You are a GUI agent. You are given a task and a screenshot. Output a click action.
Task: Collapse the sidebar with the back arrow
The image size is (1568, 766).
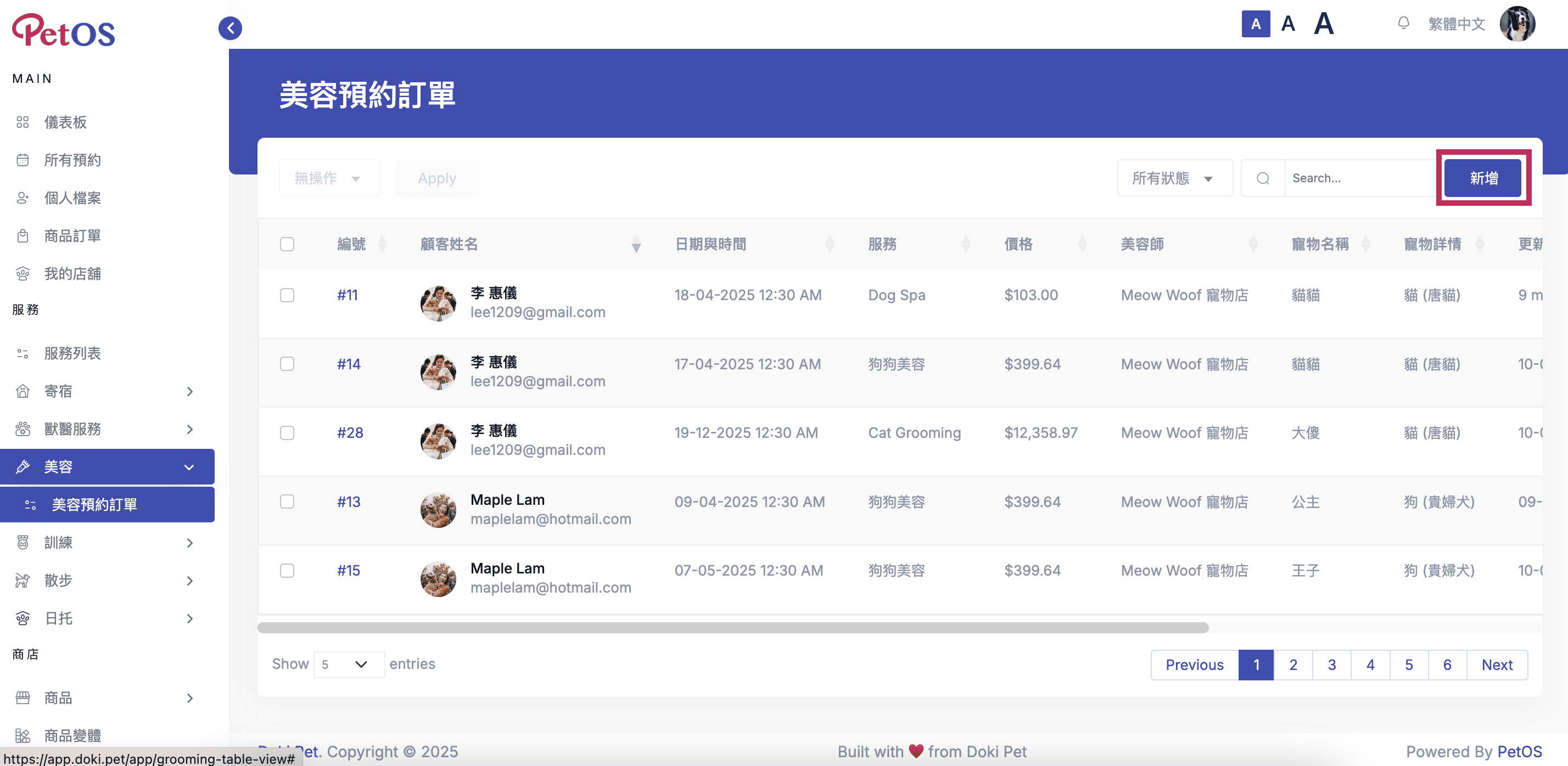click(230, 28)
